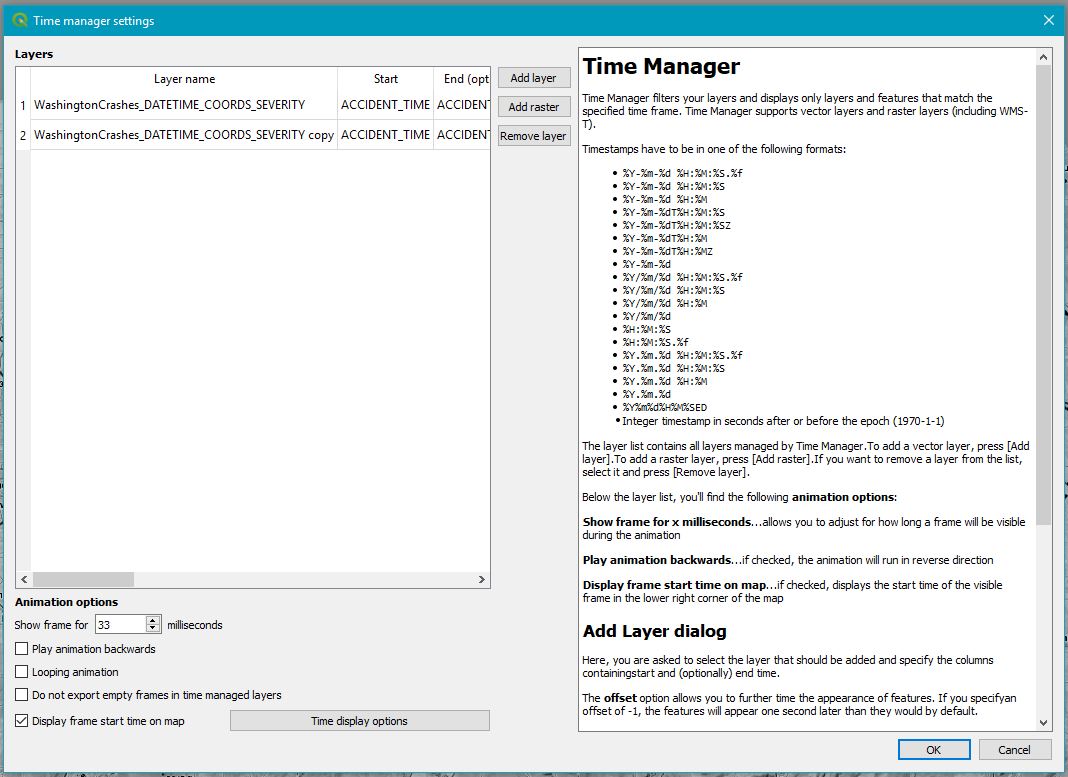Select the first WashingtonCrashes layer row
The height and width of the screenshot is (777, 1068).
click(x=169, y=105)
